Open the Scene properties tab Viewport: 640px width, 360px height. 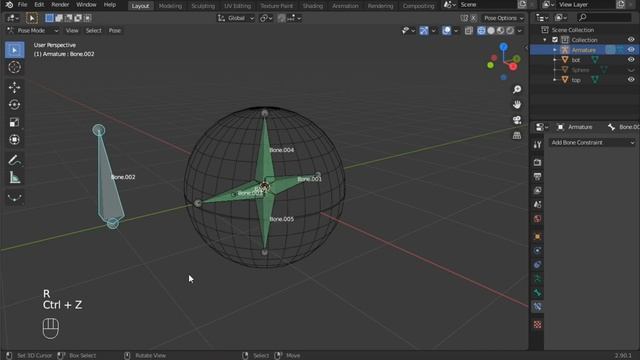[x=538, y=204]
